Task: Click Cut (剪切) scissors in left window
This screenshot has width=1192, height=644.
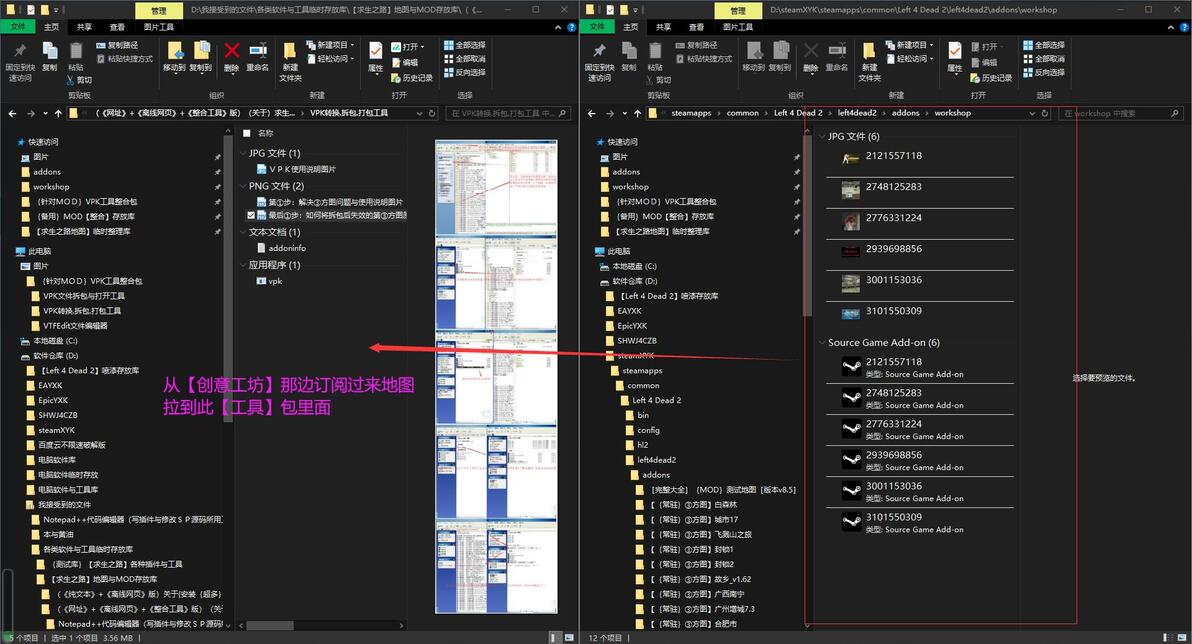Action: (x=79, y=80)
